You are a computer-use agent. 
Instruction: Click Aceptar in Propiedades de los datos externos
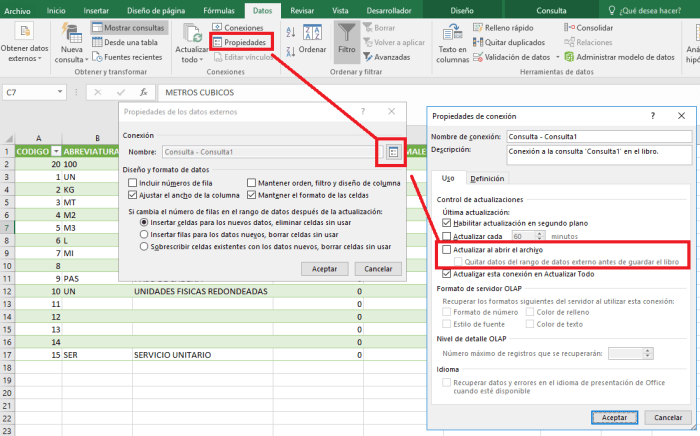point(325,269)
